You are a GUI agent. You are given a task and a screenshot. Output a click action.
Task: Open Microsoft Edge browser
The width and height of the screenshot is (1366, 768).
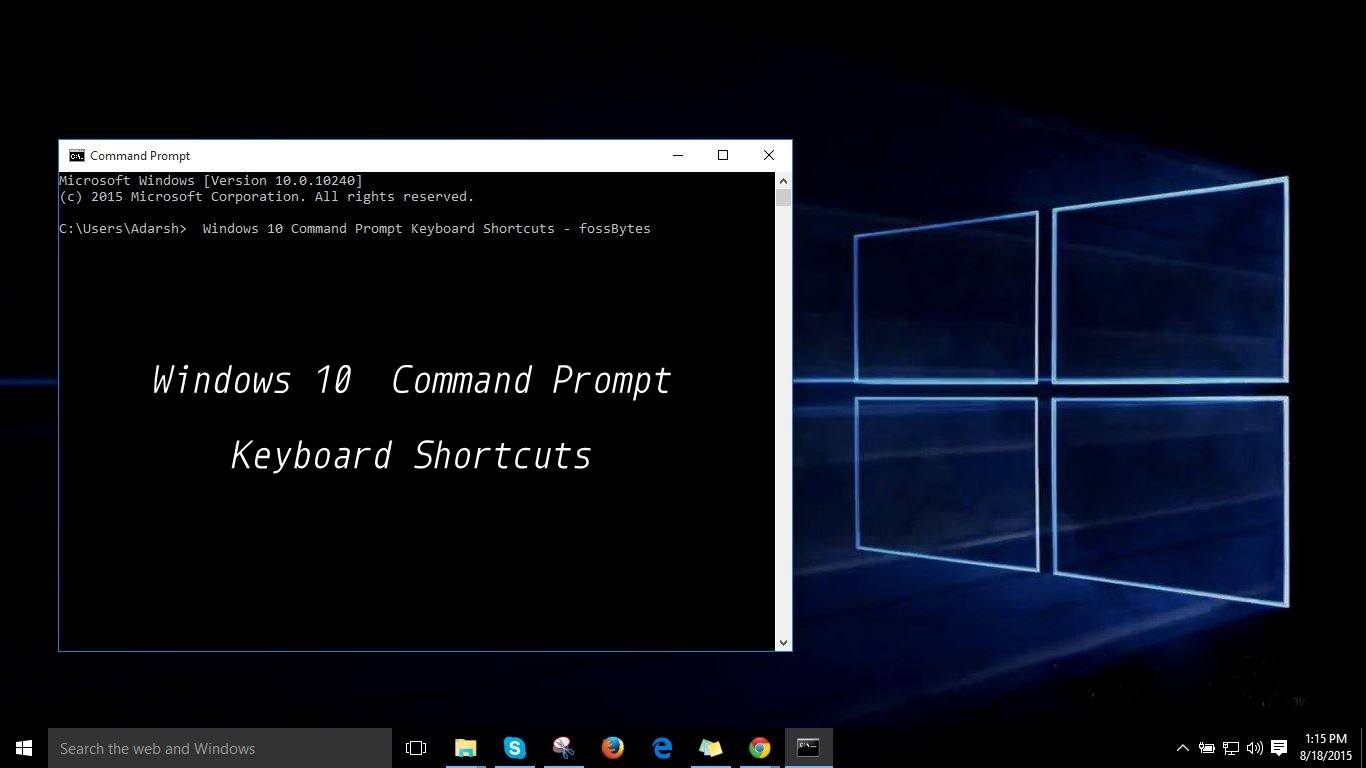[x=662, y=748]
